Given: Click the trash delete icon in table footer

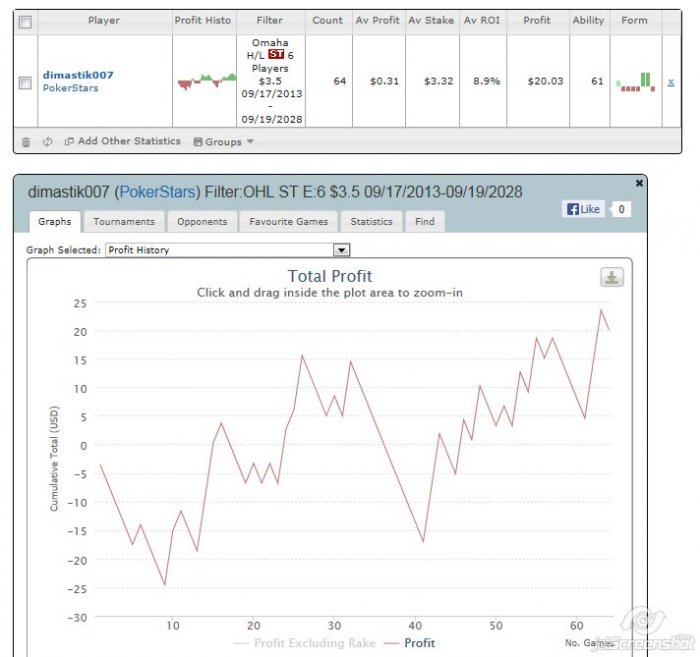Looking at the screenshot, I should 26,142.
